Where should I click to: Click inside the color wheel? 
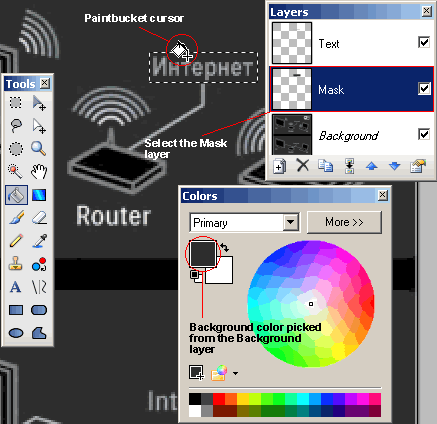[311, 304]
